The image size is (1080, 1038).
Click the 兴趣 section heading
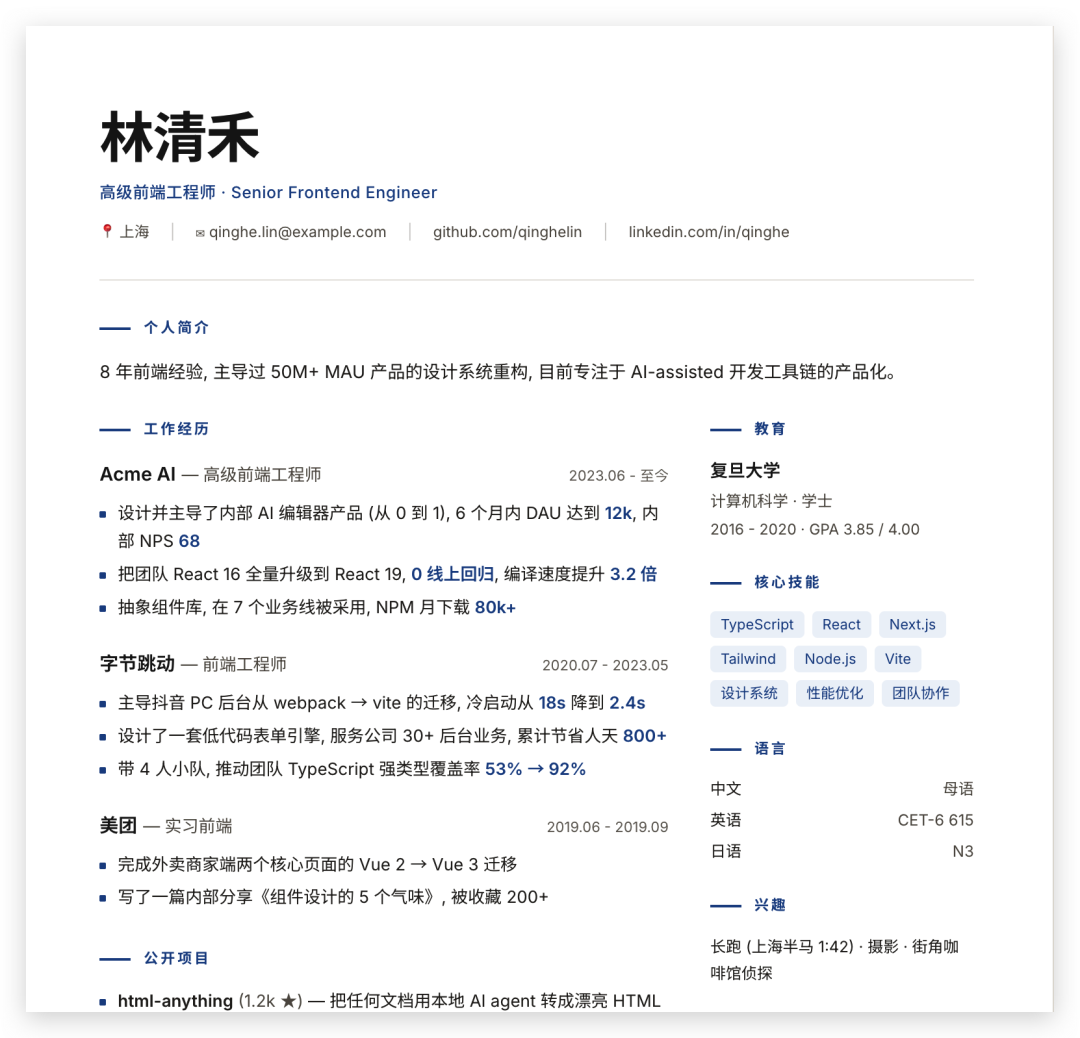(769, 905)
